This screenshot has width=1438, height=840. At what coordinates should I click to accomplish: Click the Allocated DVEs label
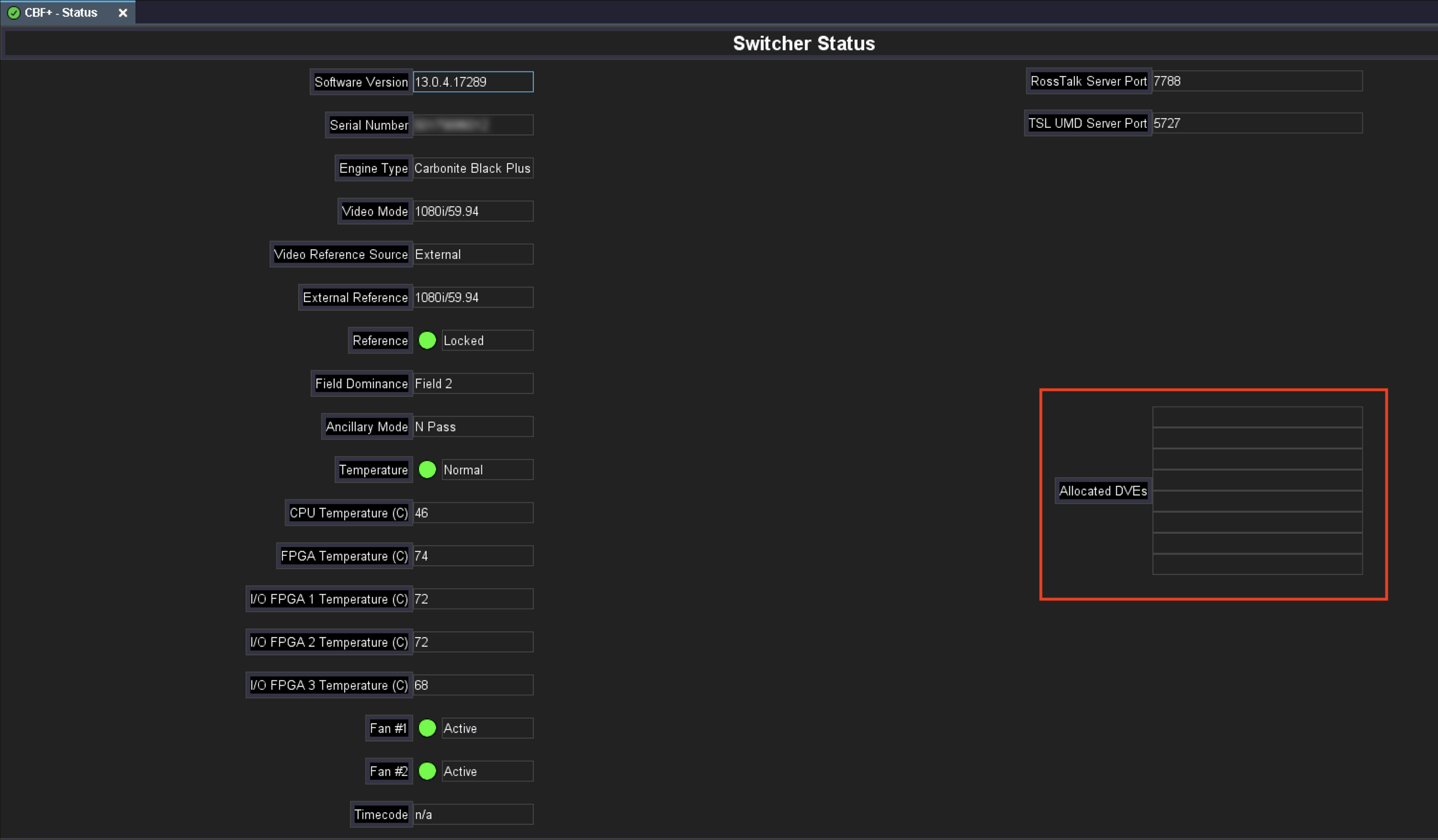[1102, 491]
